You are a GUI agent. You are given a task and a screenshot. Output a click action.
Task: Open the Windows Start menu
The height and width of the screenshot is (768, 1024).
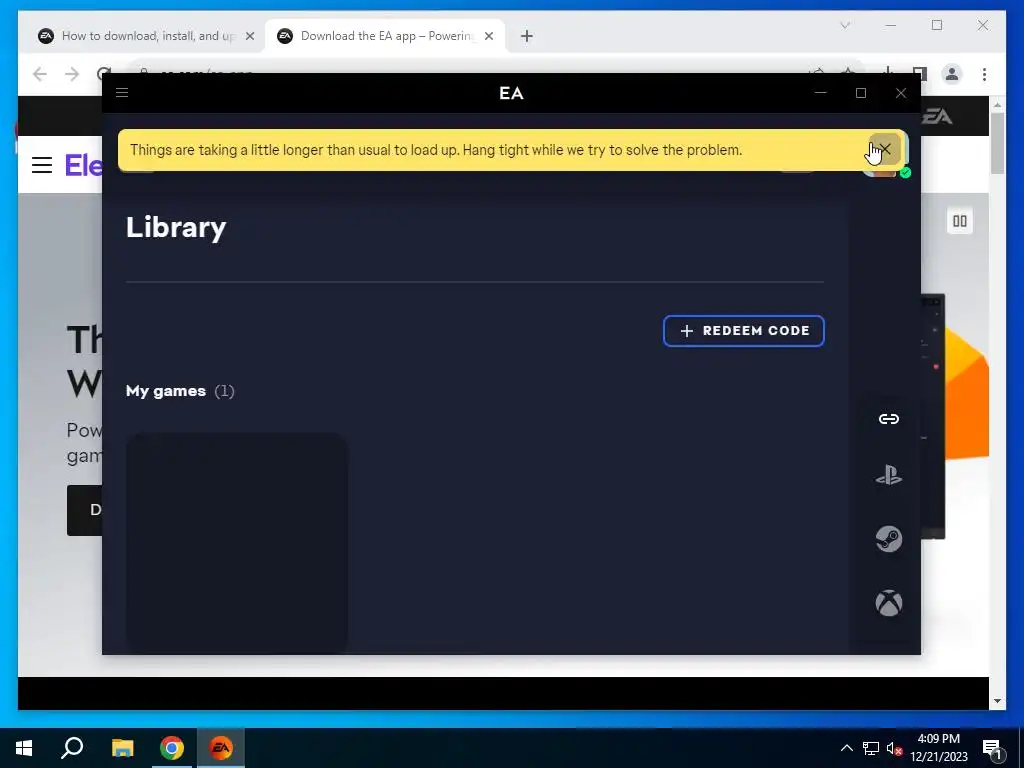(x=24, y=748)
